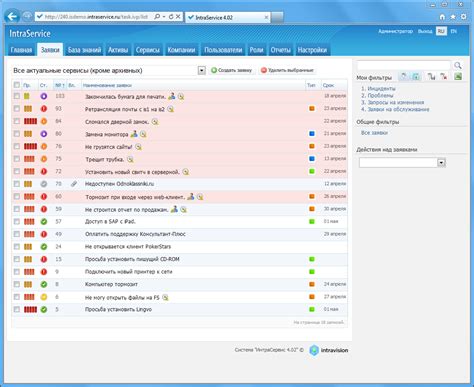Click clock icon after 'Не могу открыть файлы на FS'
The width and height of the screenshot is (474, 387).
coord(165,297)
